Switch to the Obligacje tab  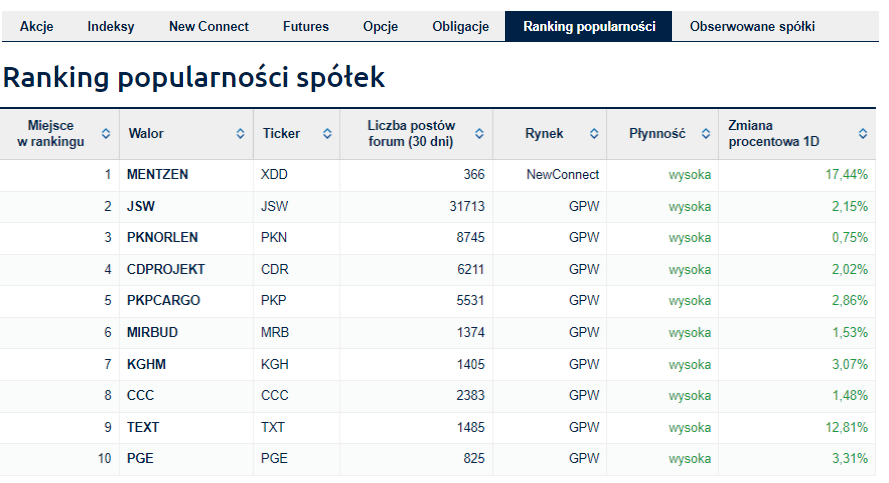tap(460, 27)
